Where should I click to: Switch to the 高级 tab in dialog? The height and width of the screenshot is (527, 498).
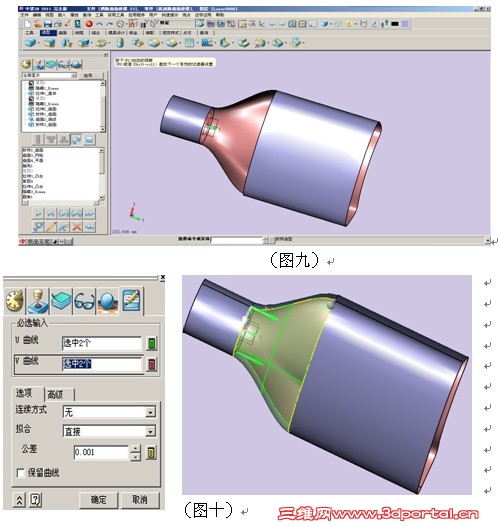click(55, 394)
